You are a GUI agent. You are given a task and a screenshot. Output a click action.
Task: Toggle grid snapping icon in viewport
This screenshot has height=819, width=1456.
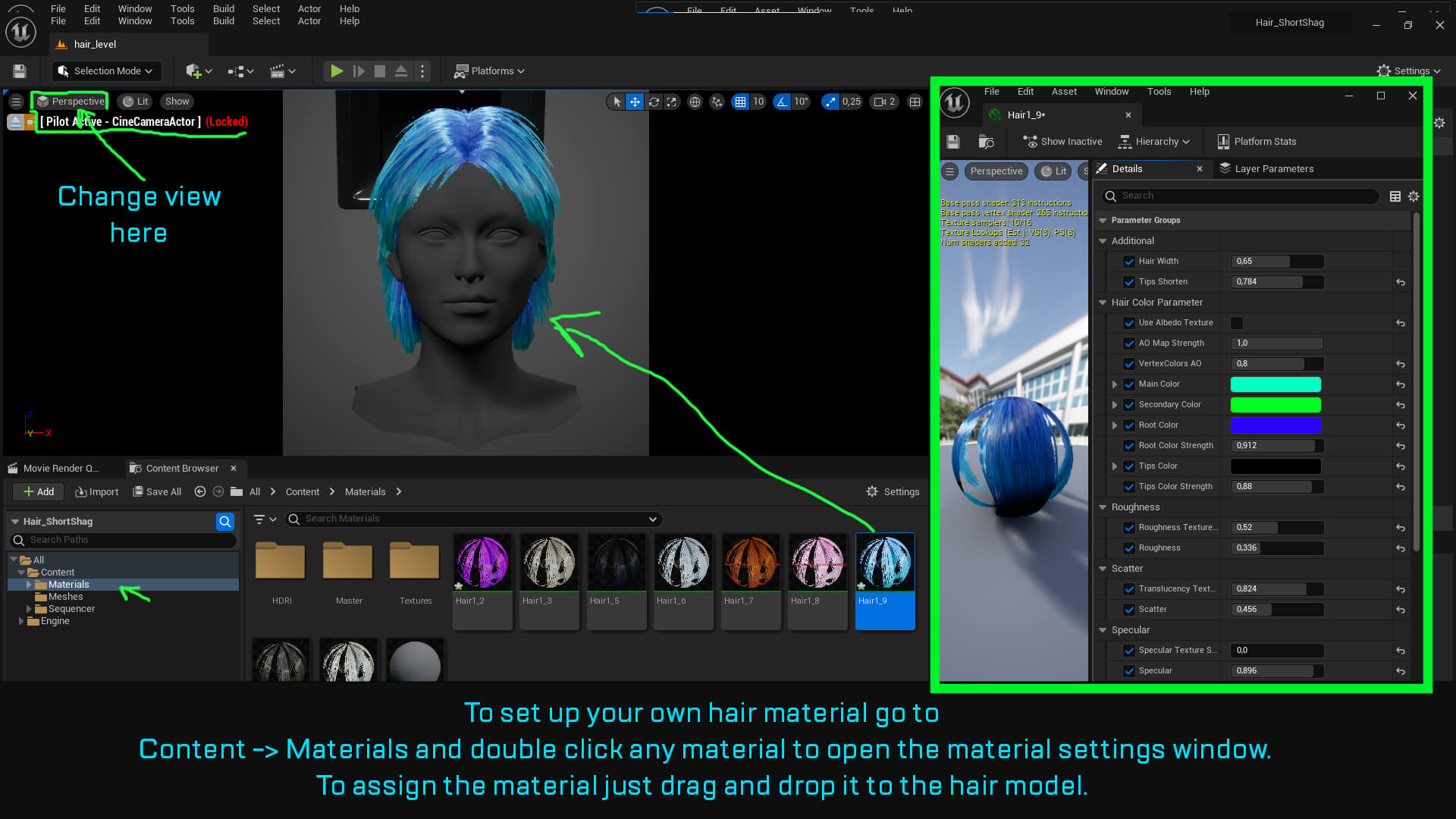(740, 102)
